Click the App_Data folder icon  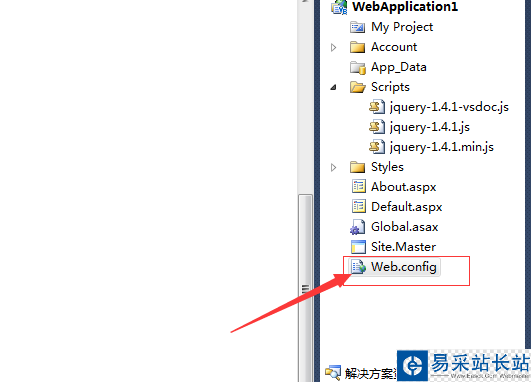(x=358, y=67)
